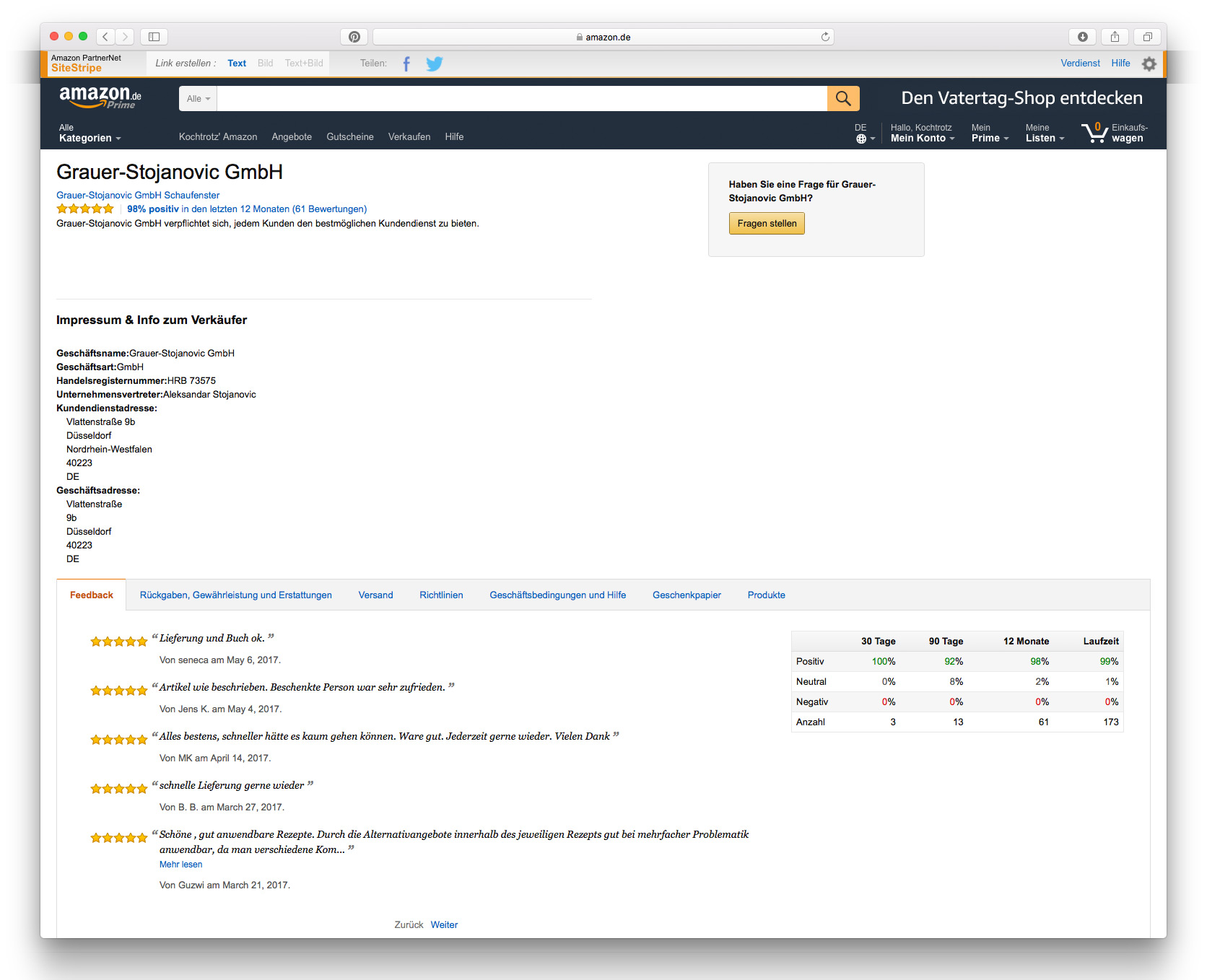
Task: Open SiteStripe settings gear
Action: (1149, 64)
